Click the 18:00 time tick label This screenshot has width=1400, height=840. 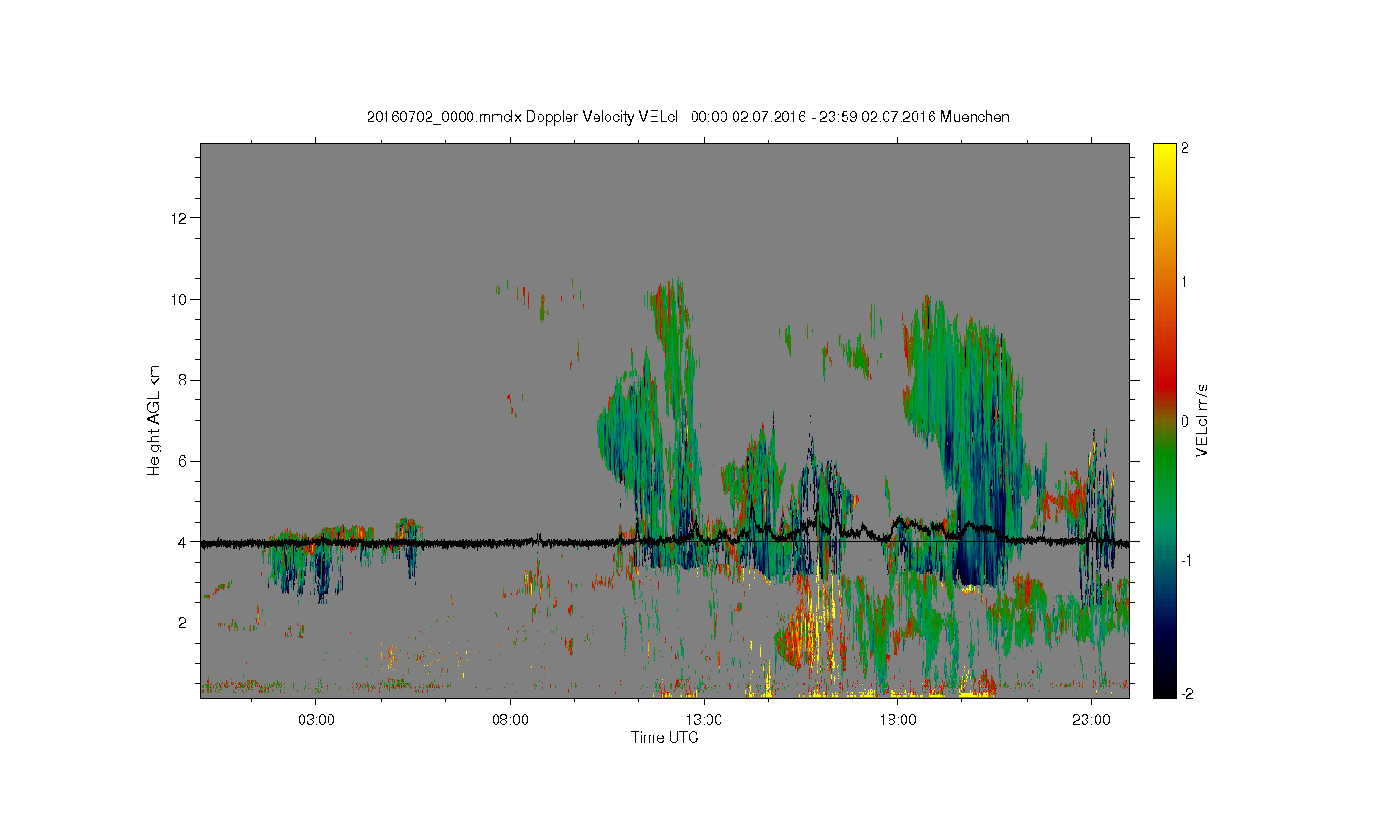898,721
